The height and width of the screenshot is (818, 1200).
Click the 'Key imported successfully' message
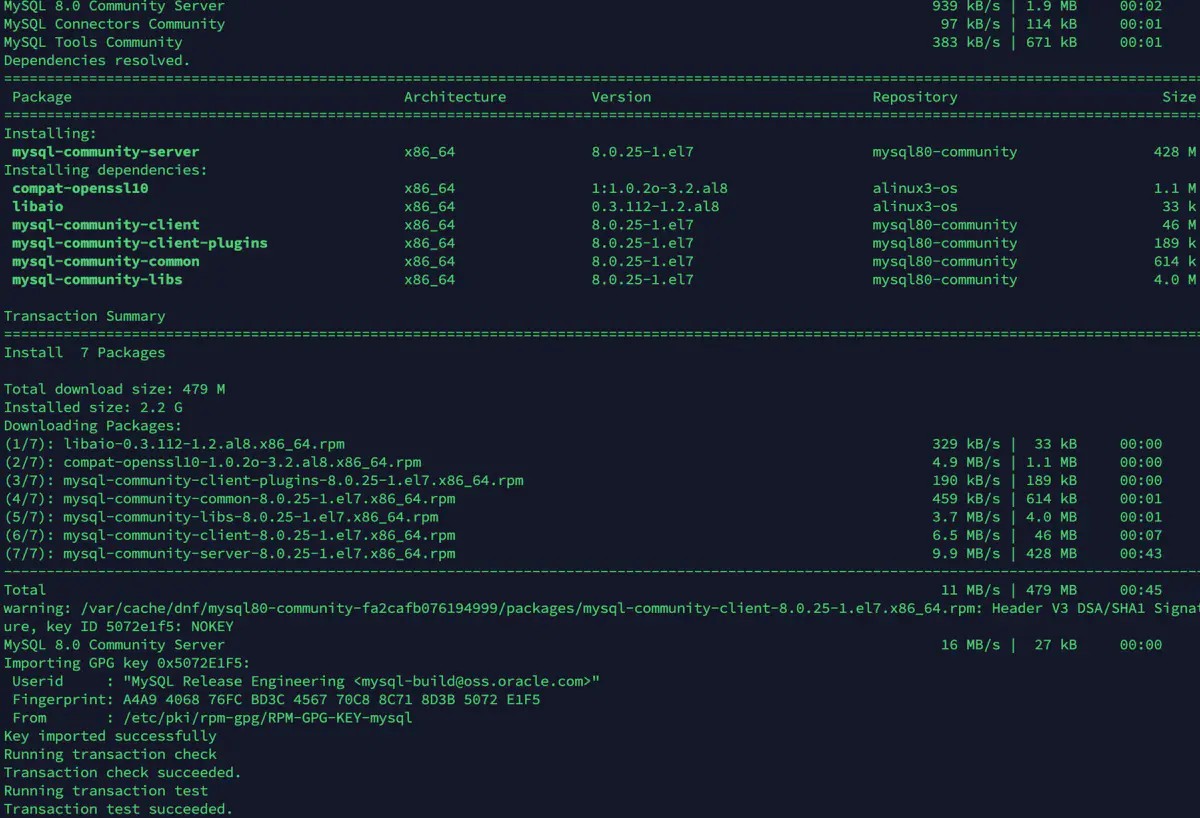tap(110, 736)
